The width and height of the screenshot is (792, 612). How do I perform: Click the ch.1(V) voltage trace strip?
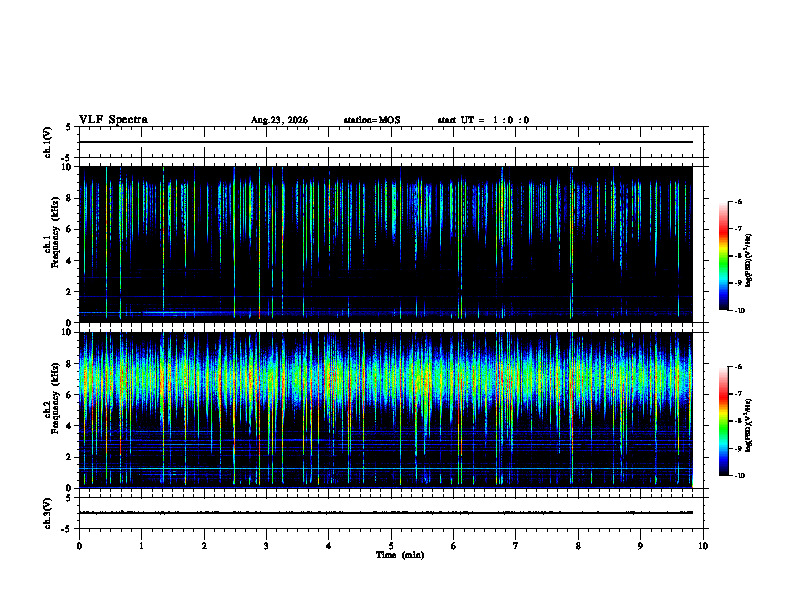point(393,142)
